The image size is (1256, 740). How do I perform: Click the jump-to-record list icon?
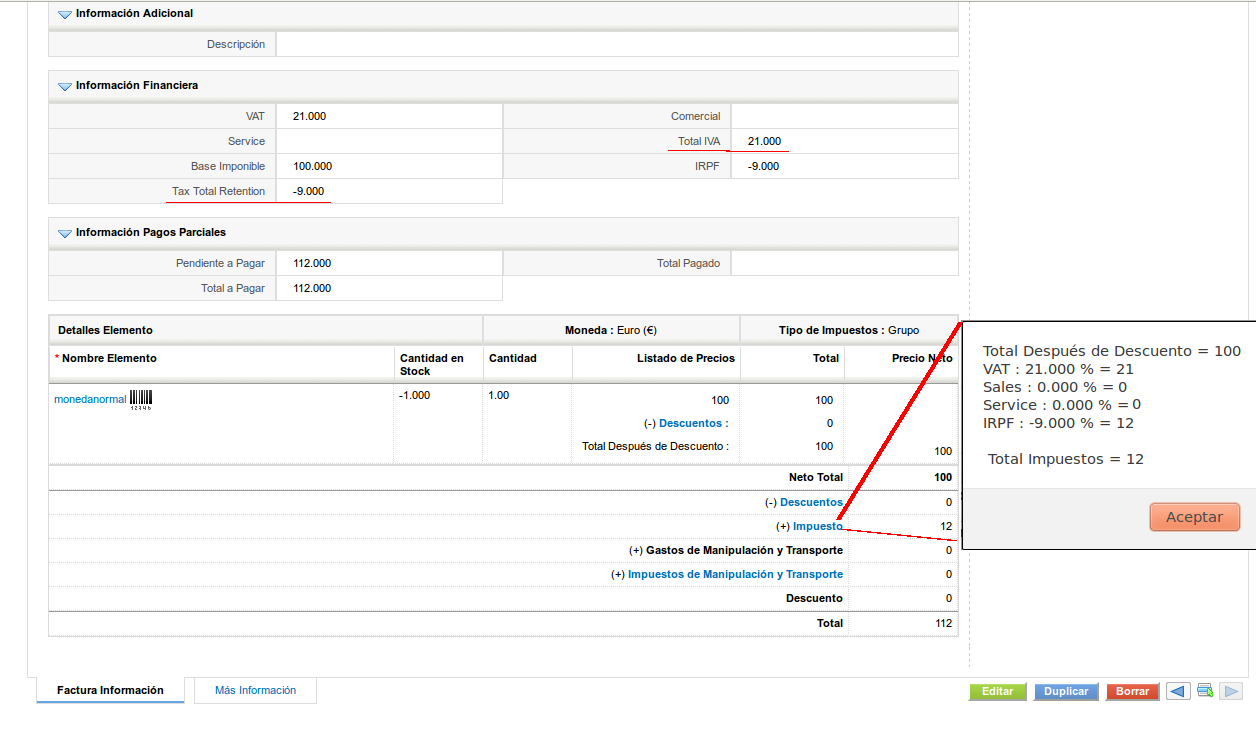coord(1205,691)
